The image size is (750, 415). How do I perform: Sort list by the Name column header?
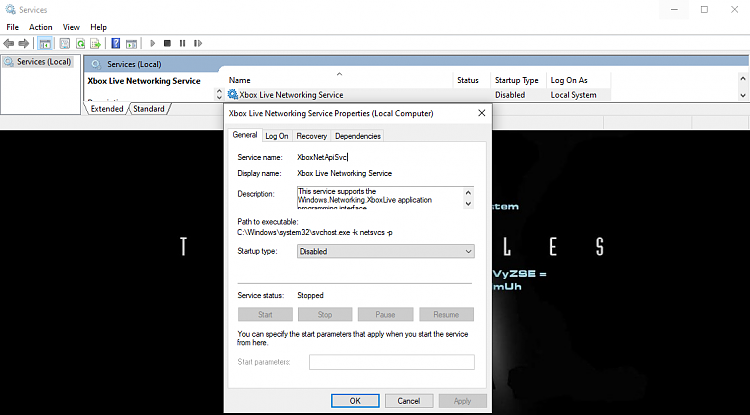(x=339, y=80)
